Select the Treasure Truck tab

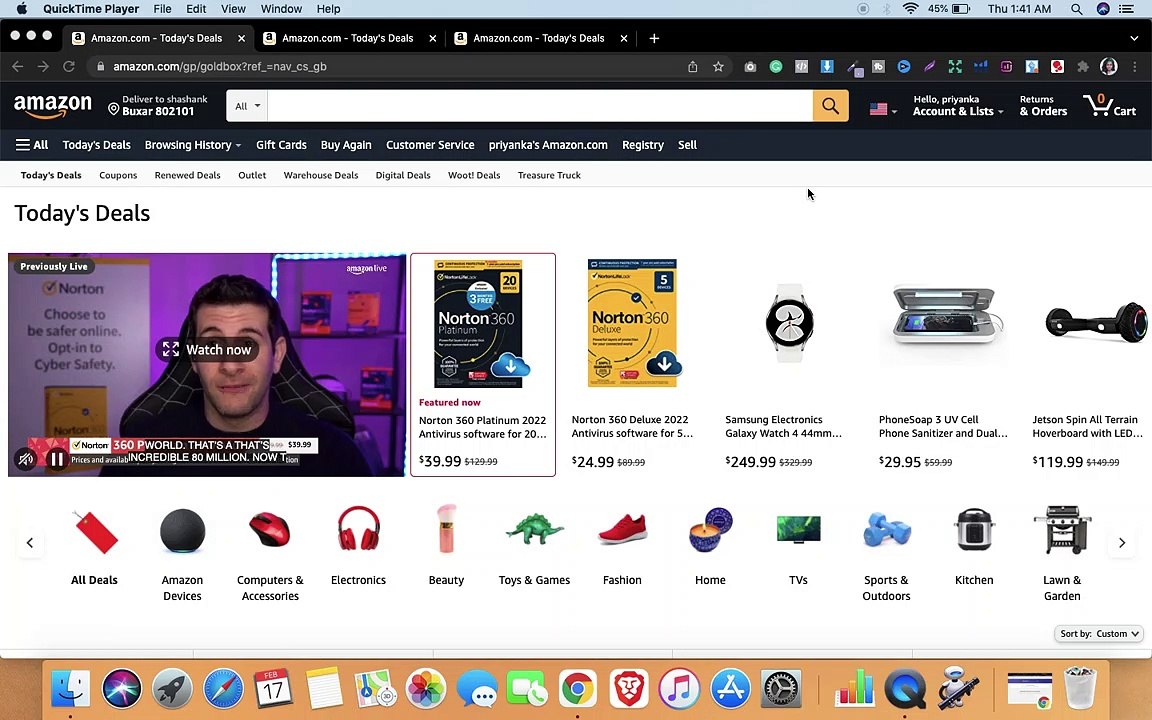point(549,175)
